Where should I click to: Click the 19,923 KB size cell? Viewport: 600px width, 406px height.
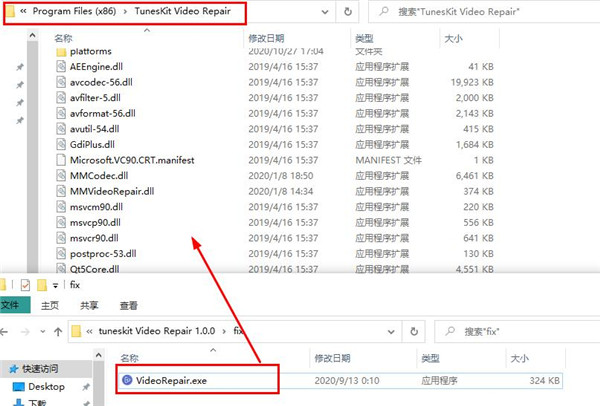pyautogui.click(x=472, y=82)
